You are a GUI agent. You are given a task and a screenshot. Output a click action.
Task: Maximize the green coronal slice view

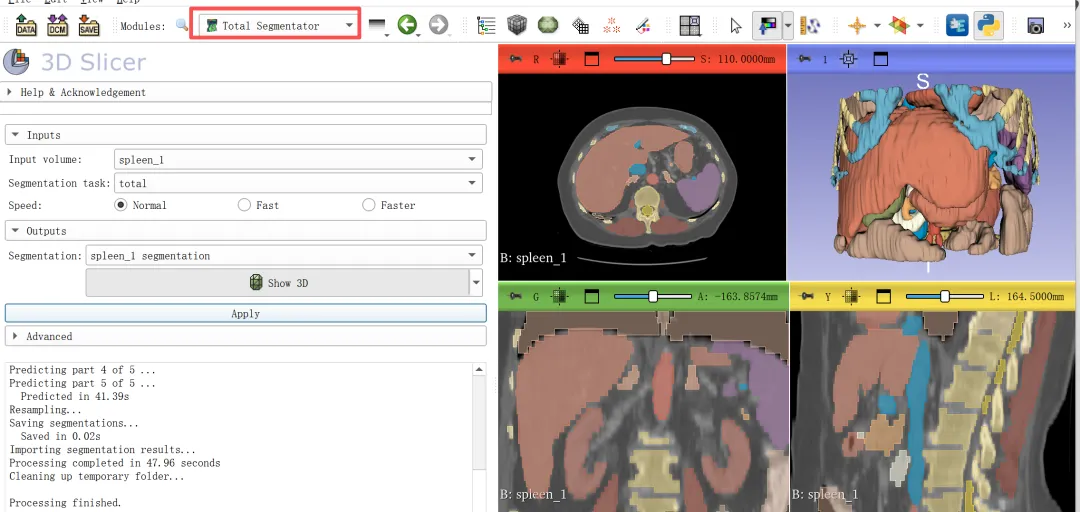[591, 297]
